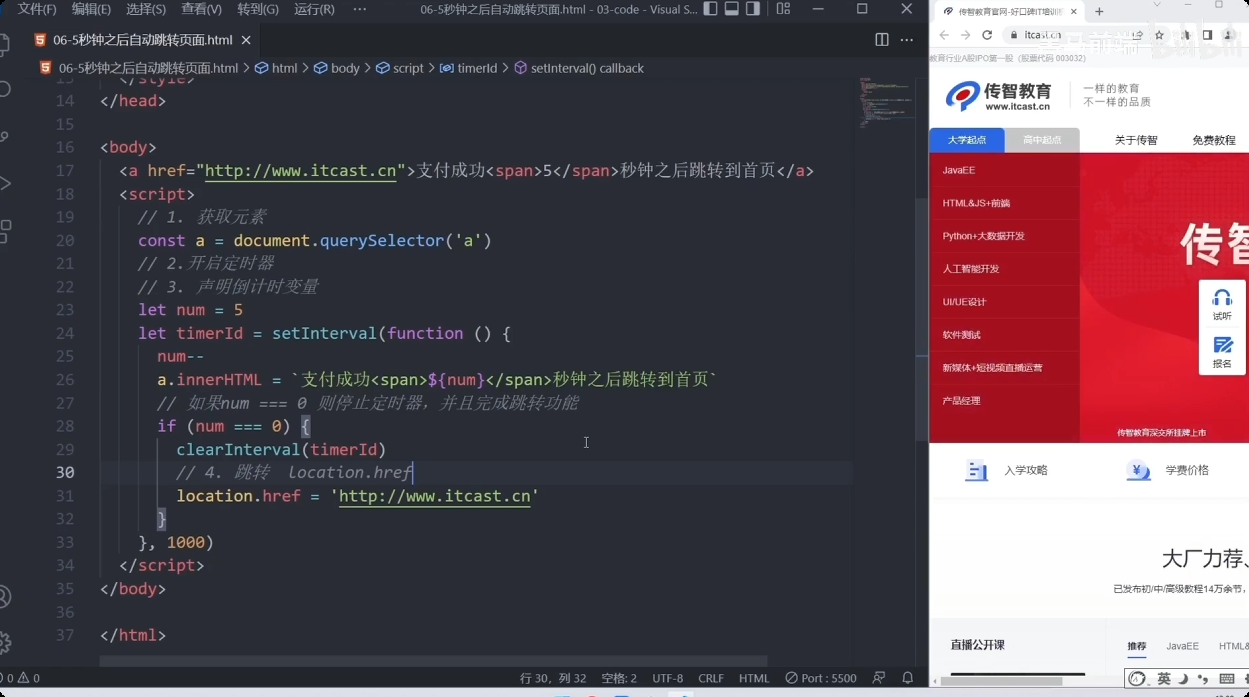Close the 传智教育官网 browser tab
1249x697 pixels.
click(1074, 12)
